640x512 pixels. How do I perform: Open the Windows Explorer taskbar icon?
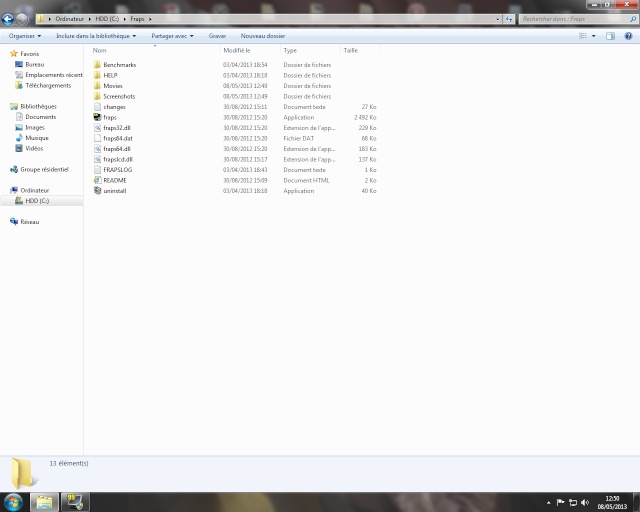[x=44, y=502]
